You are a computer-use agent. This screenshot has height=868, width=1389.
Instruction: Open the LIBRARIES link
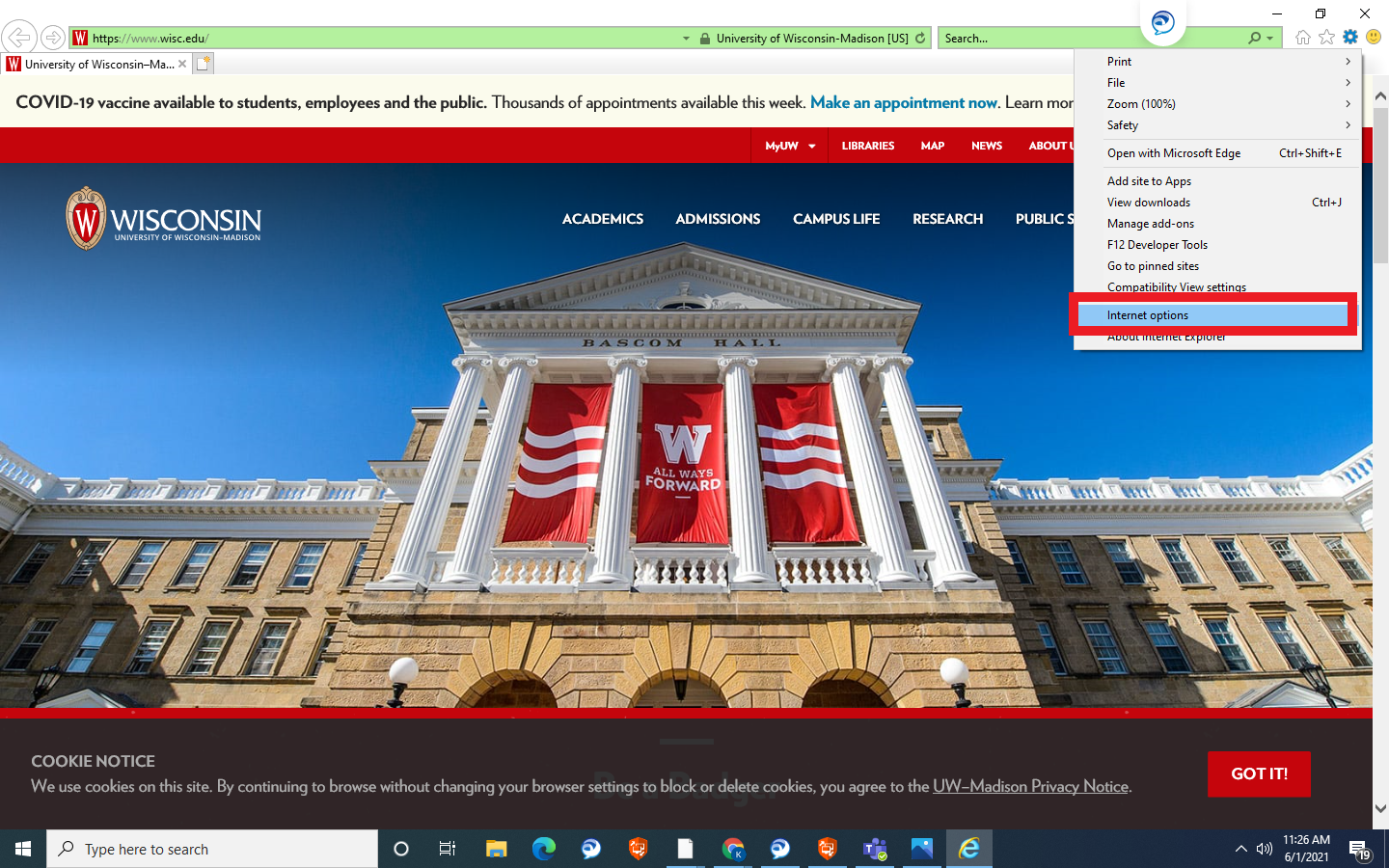pyautogui.click(x=868, y=146)
